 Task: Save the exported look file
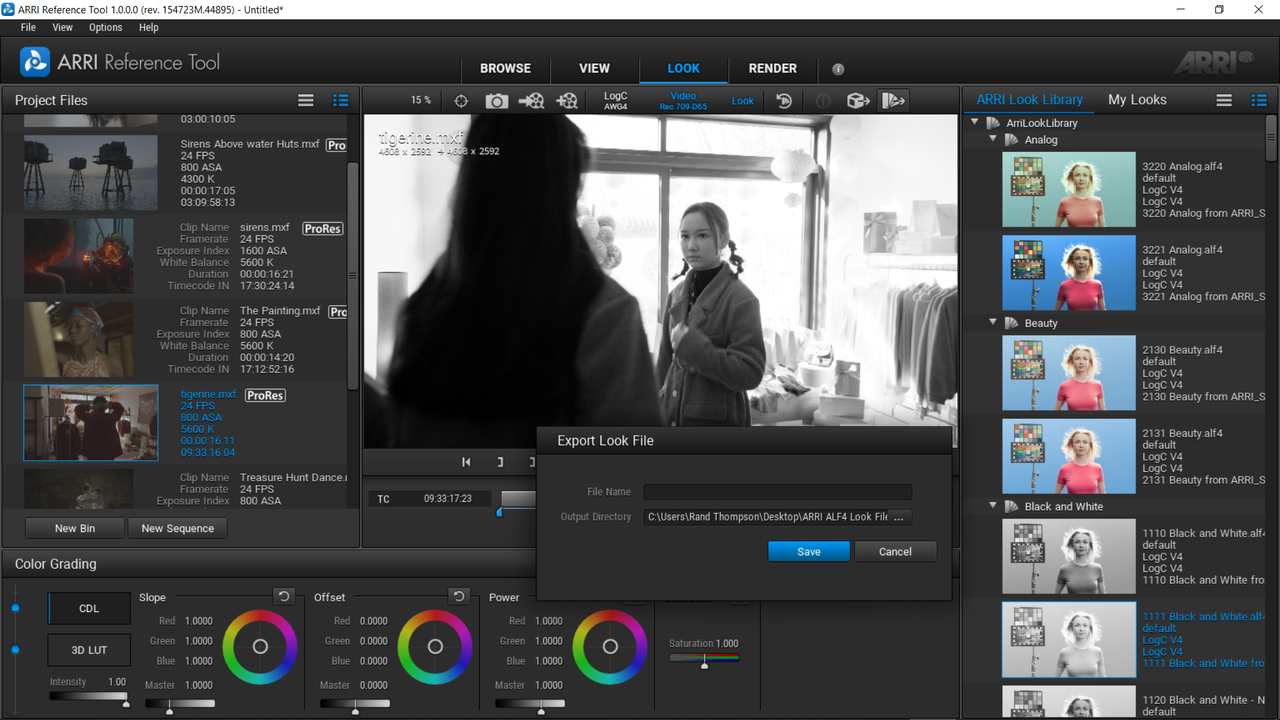(809, 551)
